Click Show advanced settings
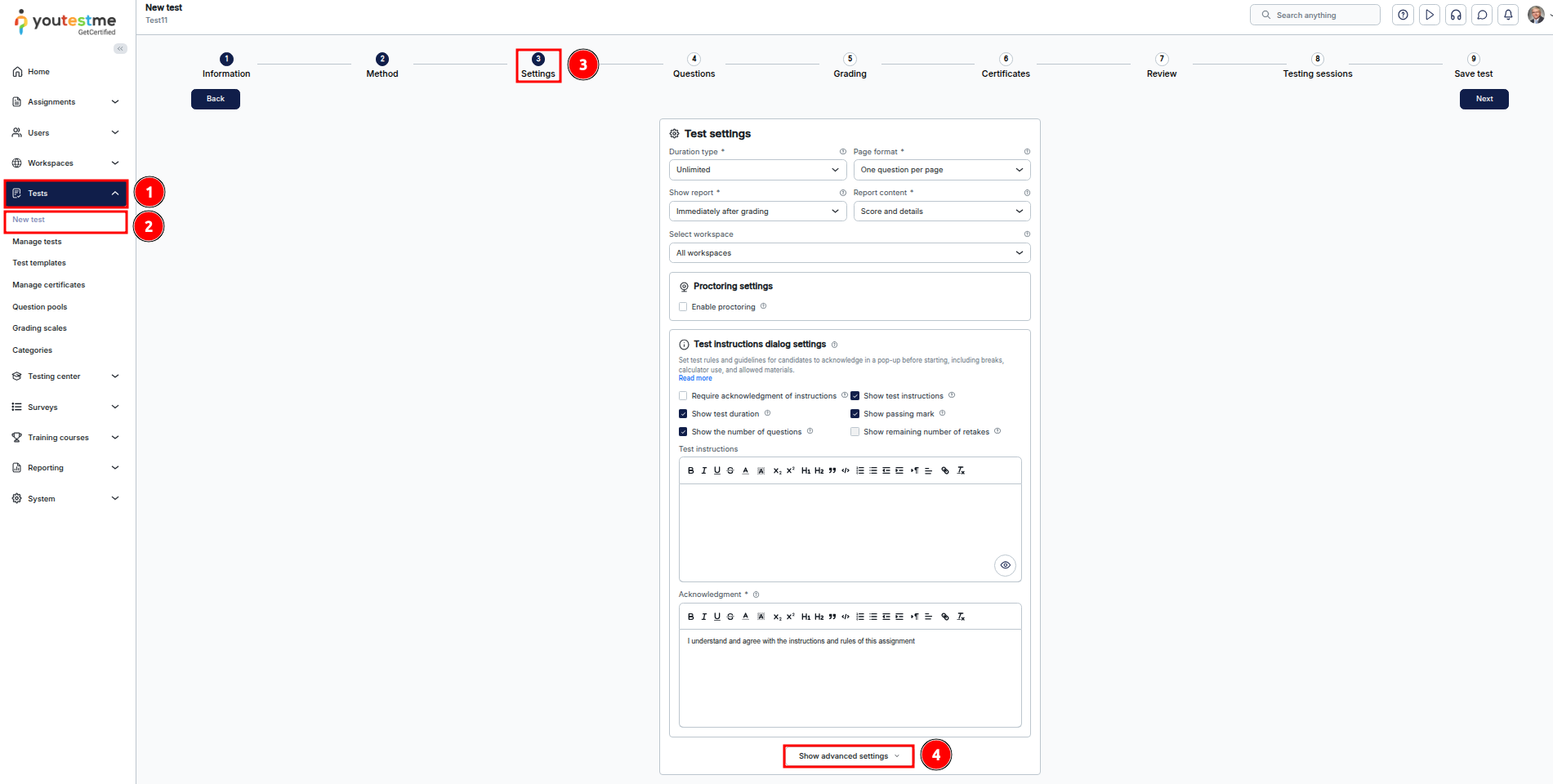This screenshot has height=784, width=1553. coord(849,756)
